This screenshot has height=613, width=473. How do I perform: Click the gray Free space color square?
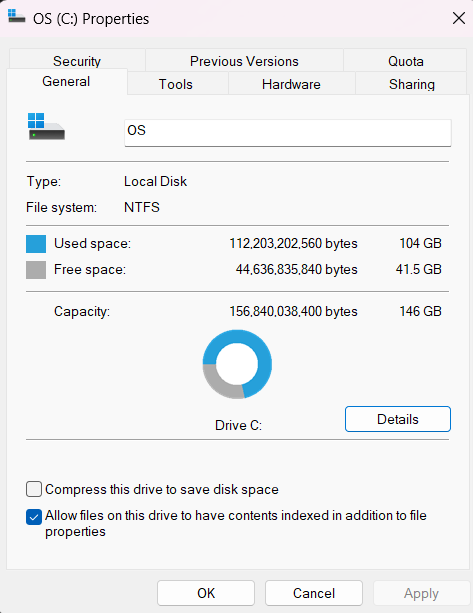(36, 270)
